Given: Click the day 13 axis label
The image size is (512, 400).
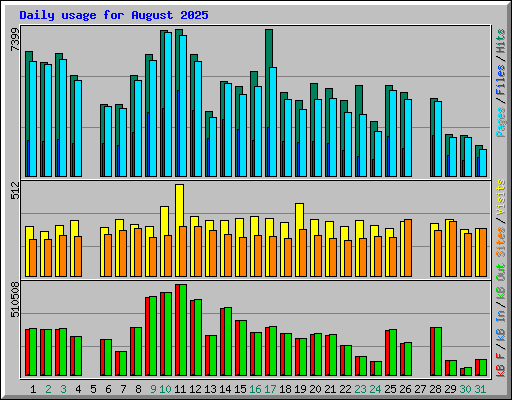Looking at the screenshot, I should click(210, 389).
